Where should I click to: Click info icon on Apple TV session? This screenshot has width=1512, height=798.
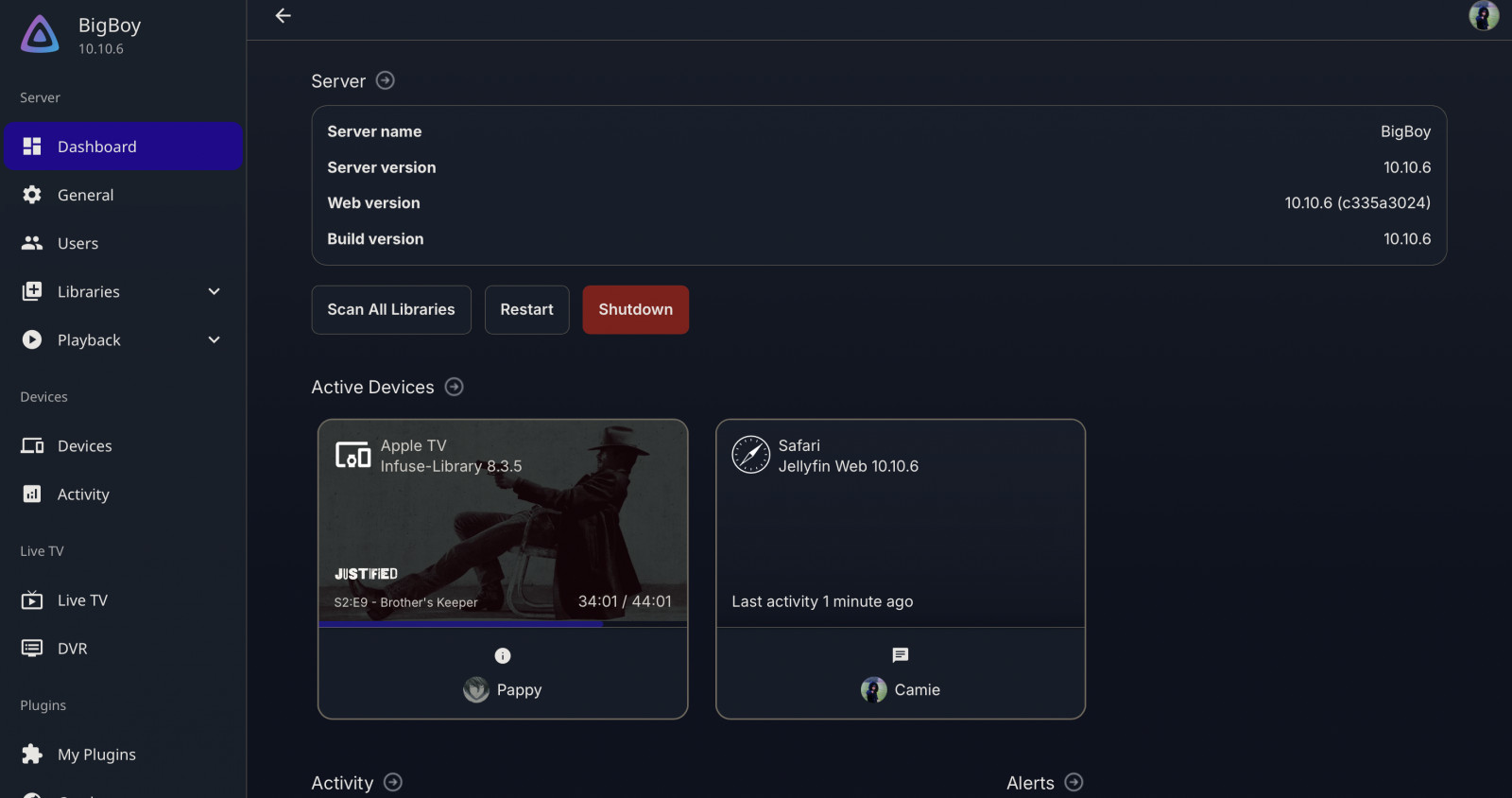pyautogui.click(x=503, y=655)
